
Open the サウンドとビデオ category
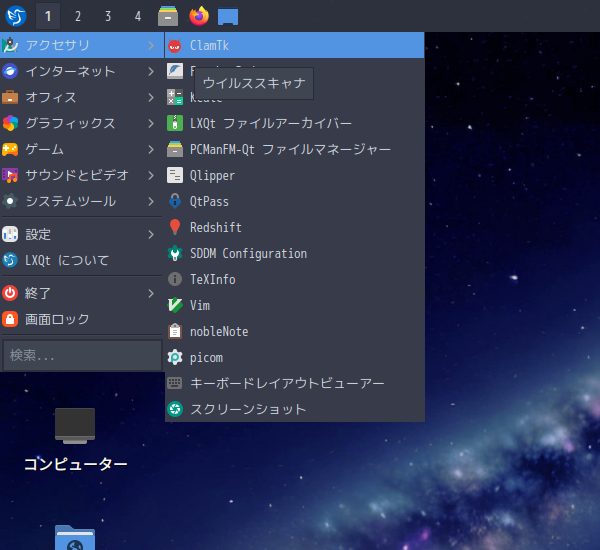click(82, 175)
